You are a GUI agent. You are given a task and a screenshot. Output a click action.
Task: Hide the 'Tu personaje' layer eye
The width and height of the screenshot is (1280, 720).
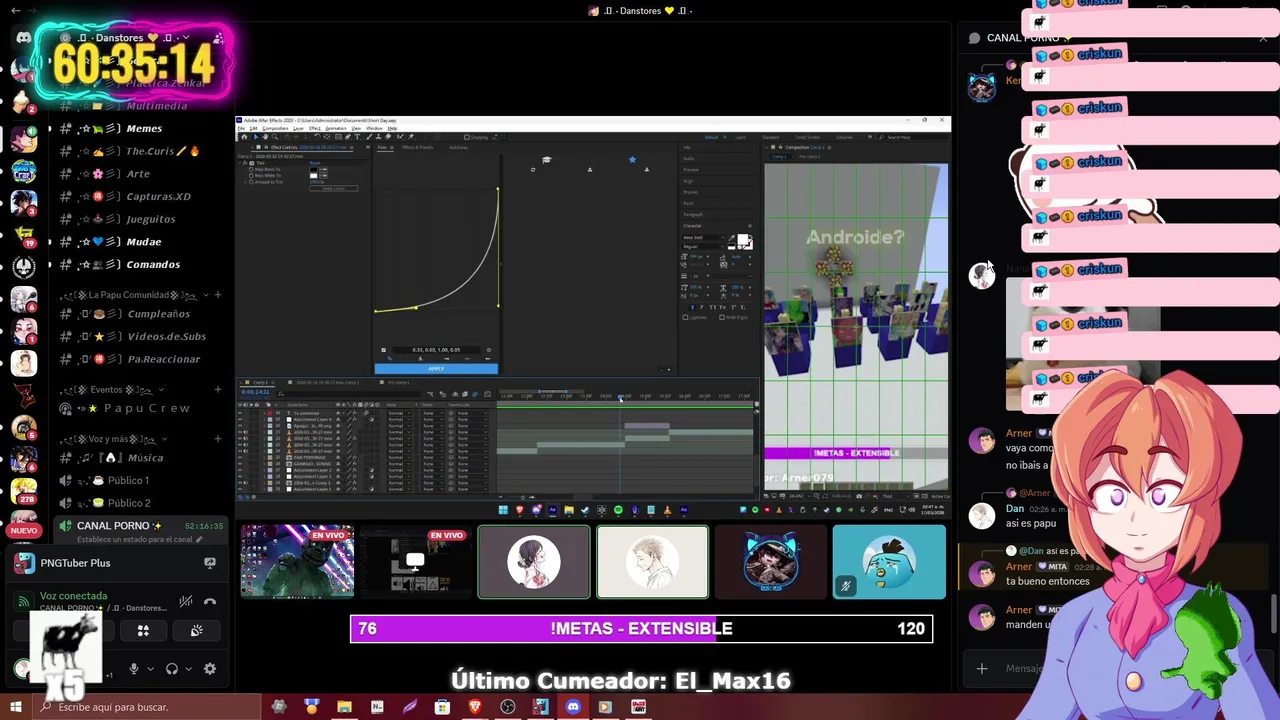(x=240, y=413)
